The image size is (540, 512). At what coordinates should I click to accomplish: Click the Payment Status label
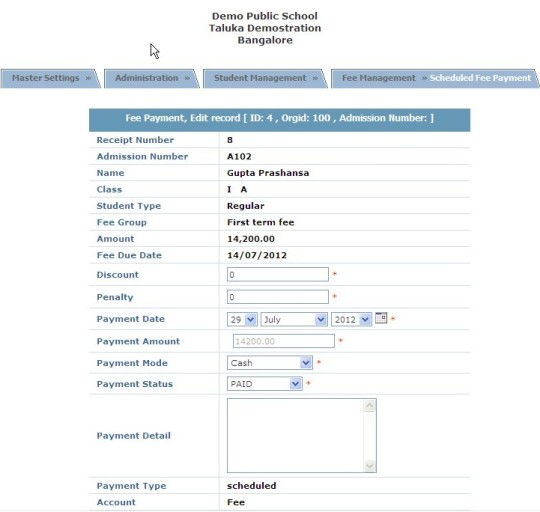[x=135, y=384]
